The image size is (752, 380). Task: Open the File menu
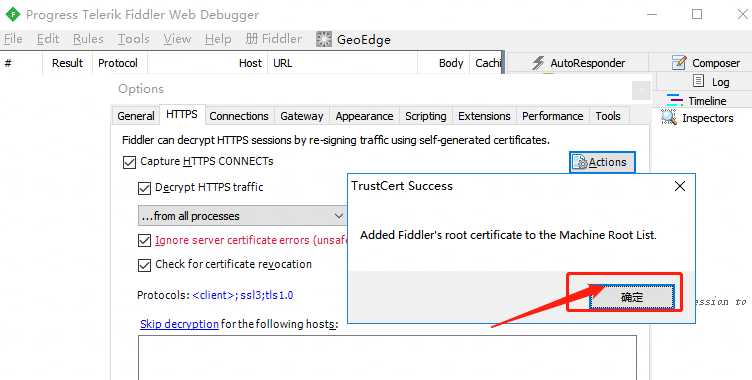click(x=13, y=39)
